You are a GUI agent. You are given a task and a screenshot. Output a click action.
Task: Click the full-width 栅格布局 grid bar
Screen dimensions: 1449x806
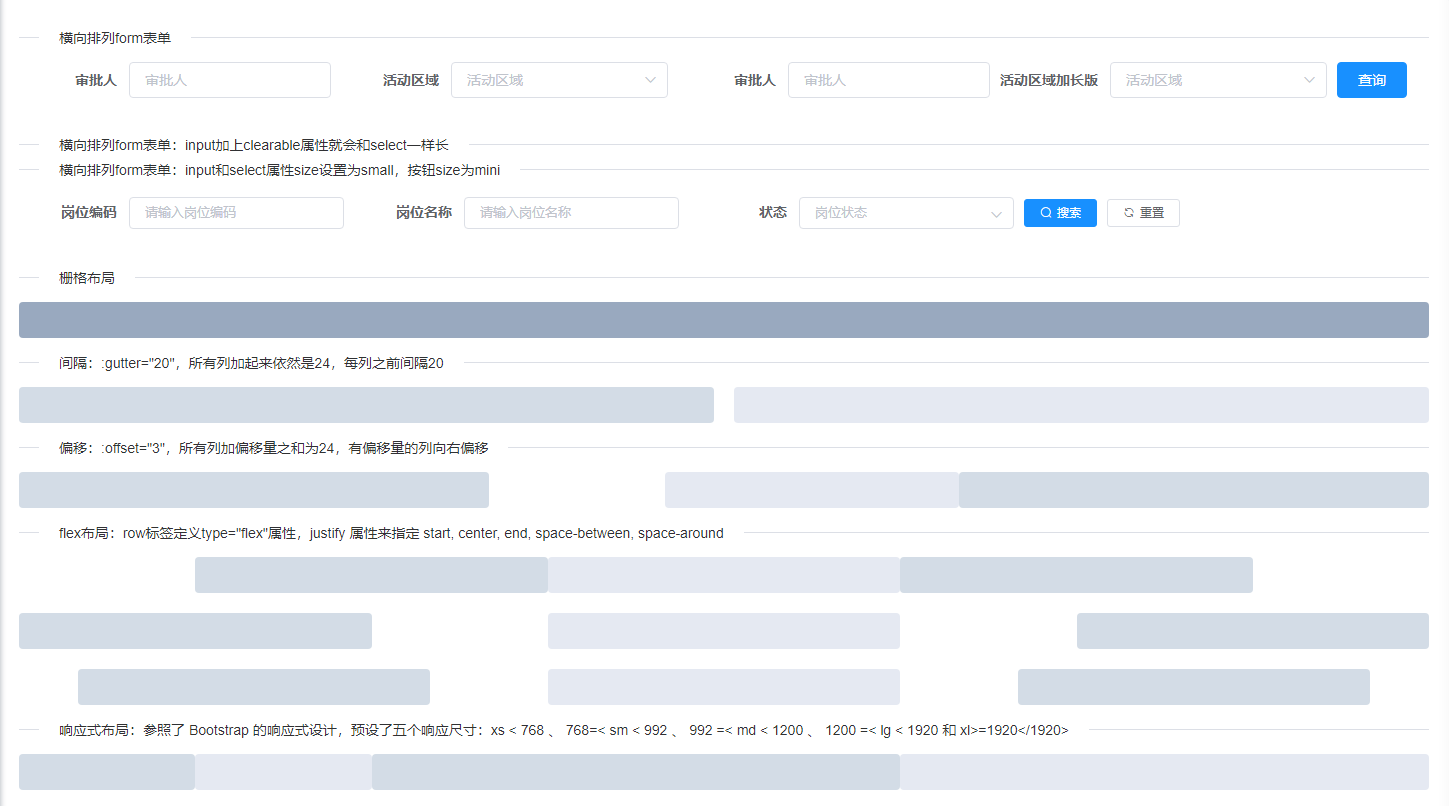(723, 320)
